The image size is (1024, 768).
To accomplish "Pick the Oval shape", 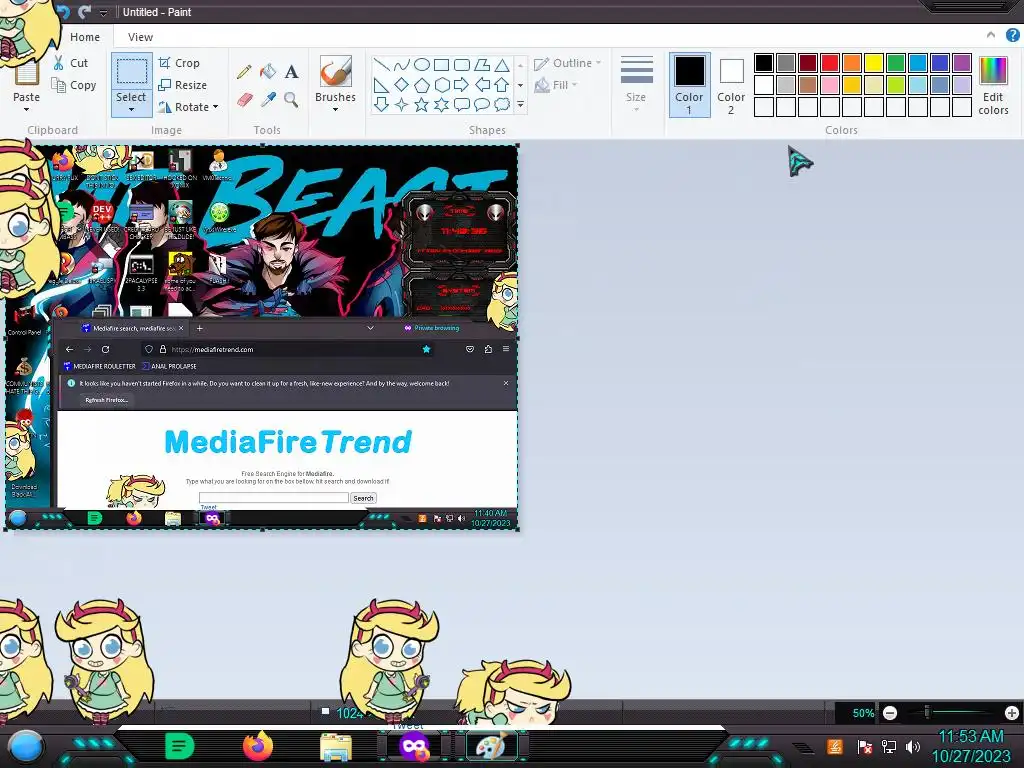I will click(x=422, y=65).
